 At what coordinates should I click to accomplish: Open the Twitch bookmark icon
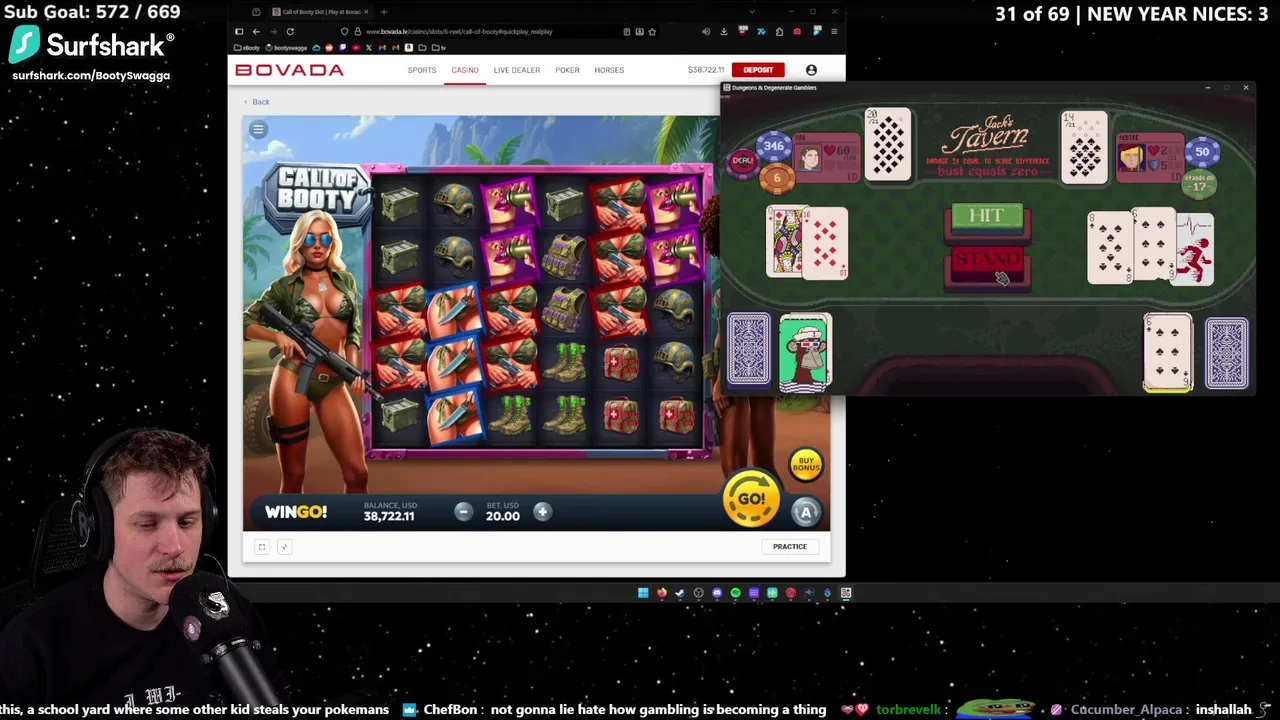(x=343, y=48)
